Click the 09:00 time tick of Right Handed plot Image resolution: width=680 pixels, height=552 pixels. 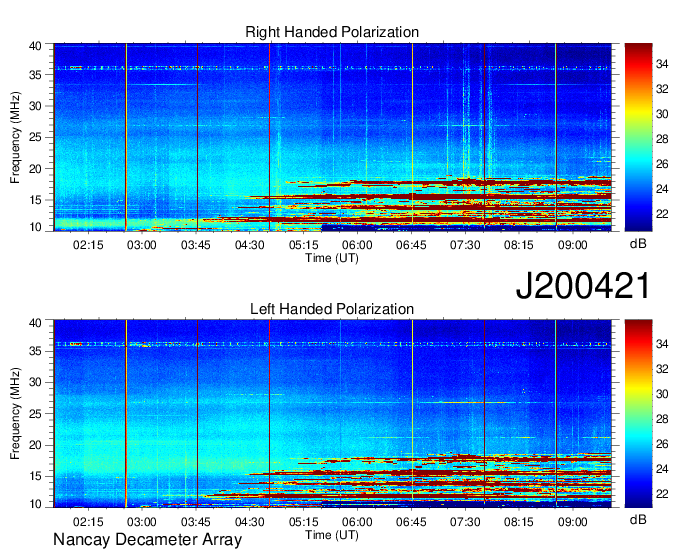pos(572,245)
